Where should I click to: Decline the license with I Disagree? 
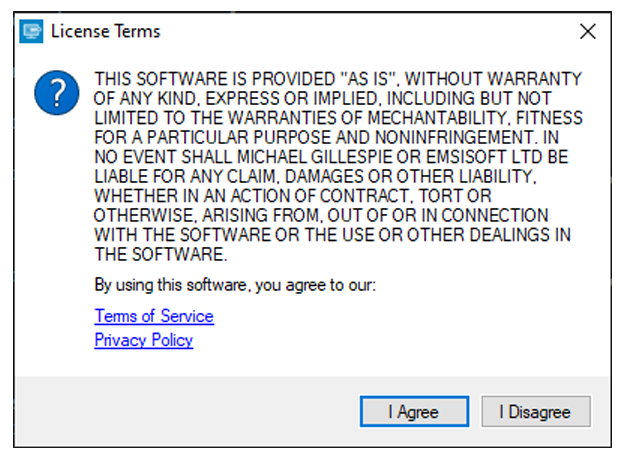[536, 411]
